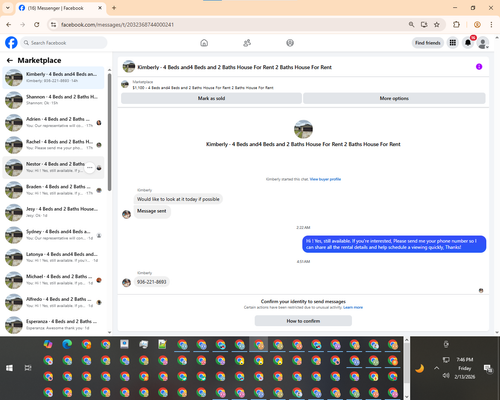The height and width of the screenshot is (400, 500).
Task: Open the Chrome profile icon
Action: [477, 24]
